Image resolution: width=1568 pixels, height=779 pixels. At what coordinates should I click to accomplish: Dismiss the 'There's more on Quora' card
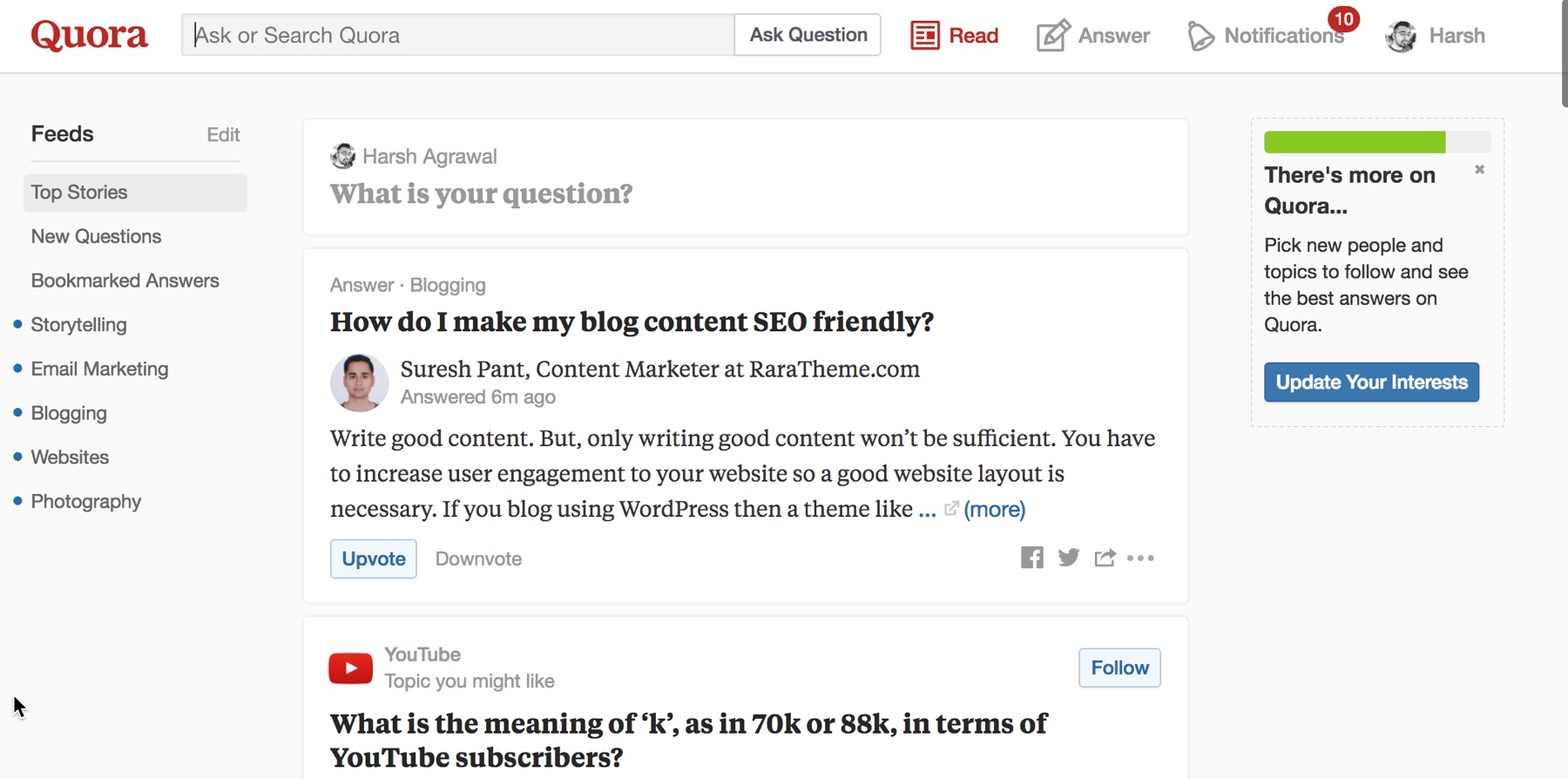click(1479, 169)
